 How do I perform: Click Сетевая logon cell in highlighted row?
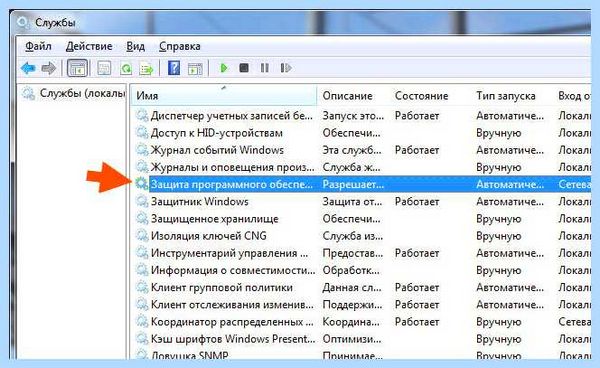point(575,184)
